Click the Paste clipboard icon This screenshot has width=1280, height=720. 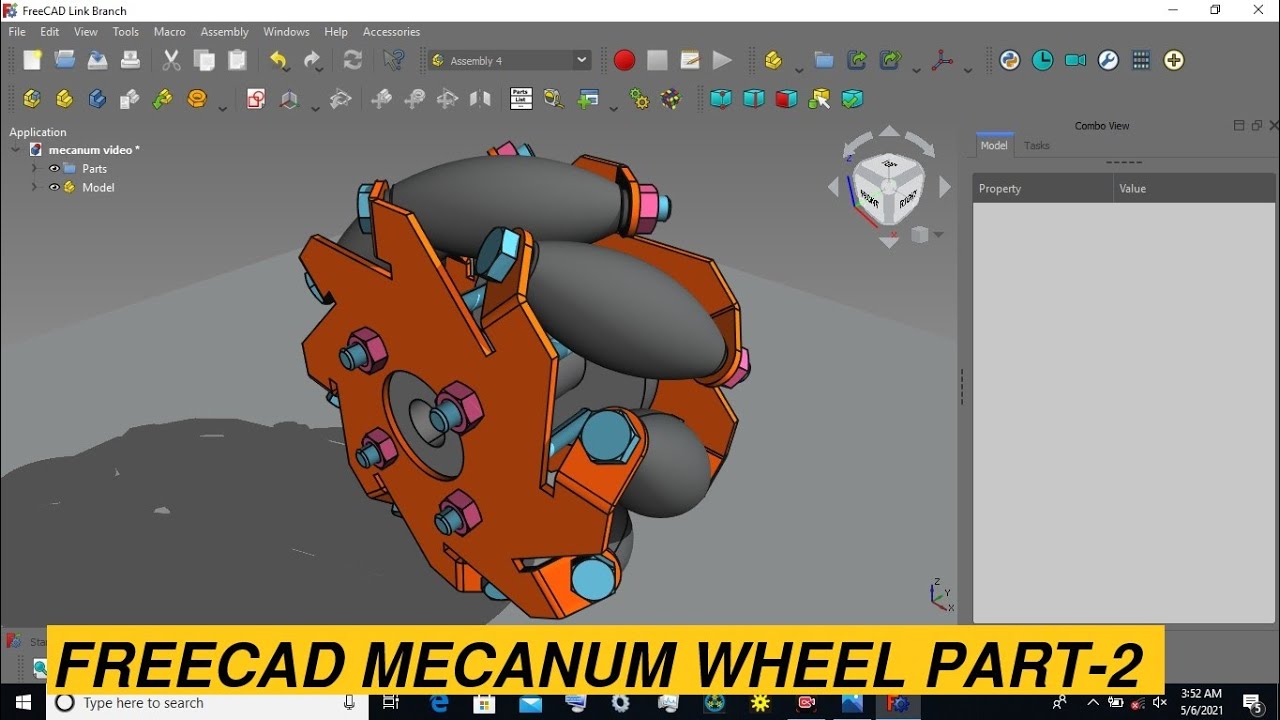coord(237,60)
